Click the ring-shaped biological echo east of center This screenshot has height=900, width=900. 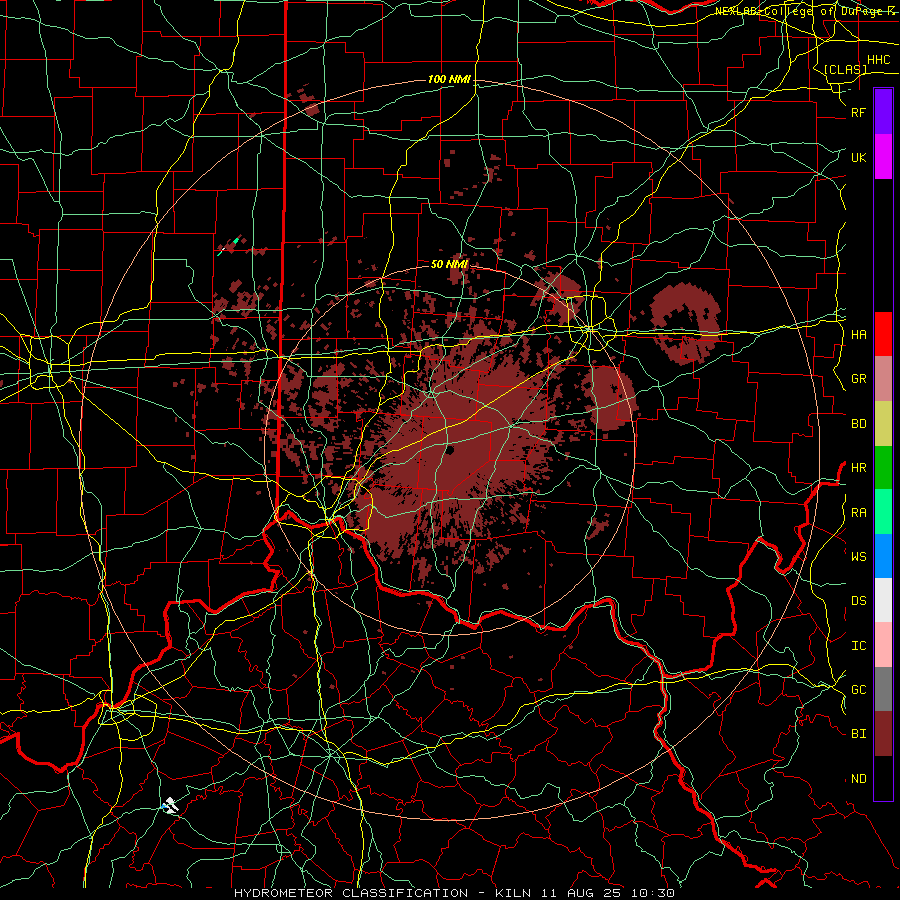pos(685,323)
